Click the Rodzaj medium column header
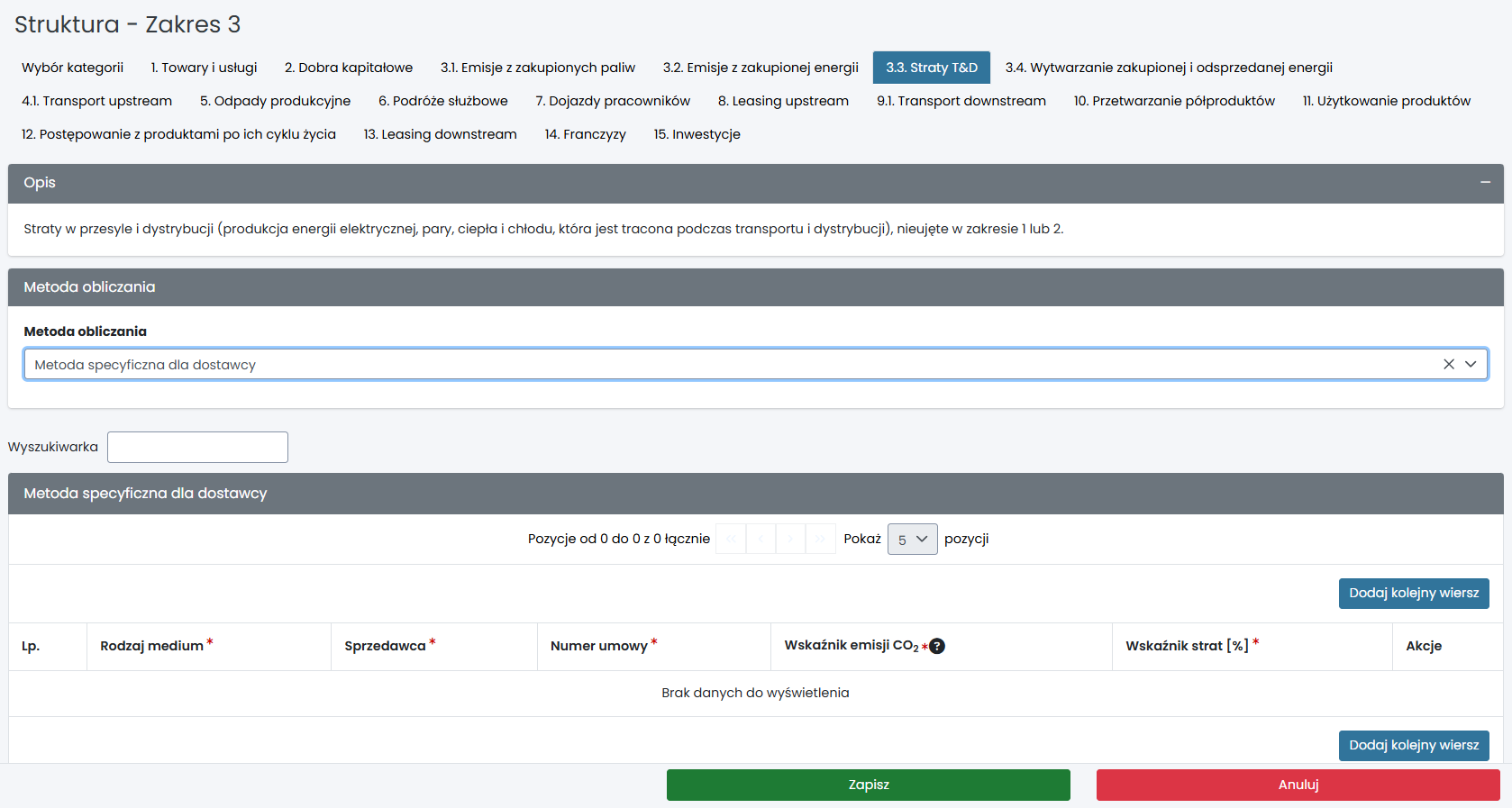 click(x=151, y=646)
